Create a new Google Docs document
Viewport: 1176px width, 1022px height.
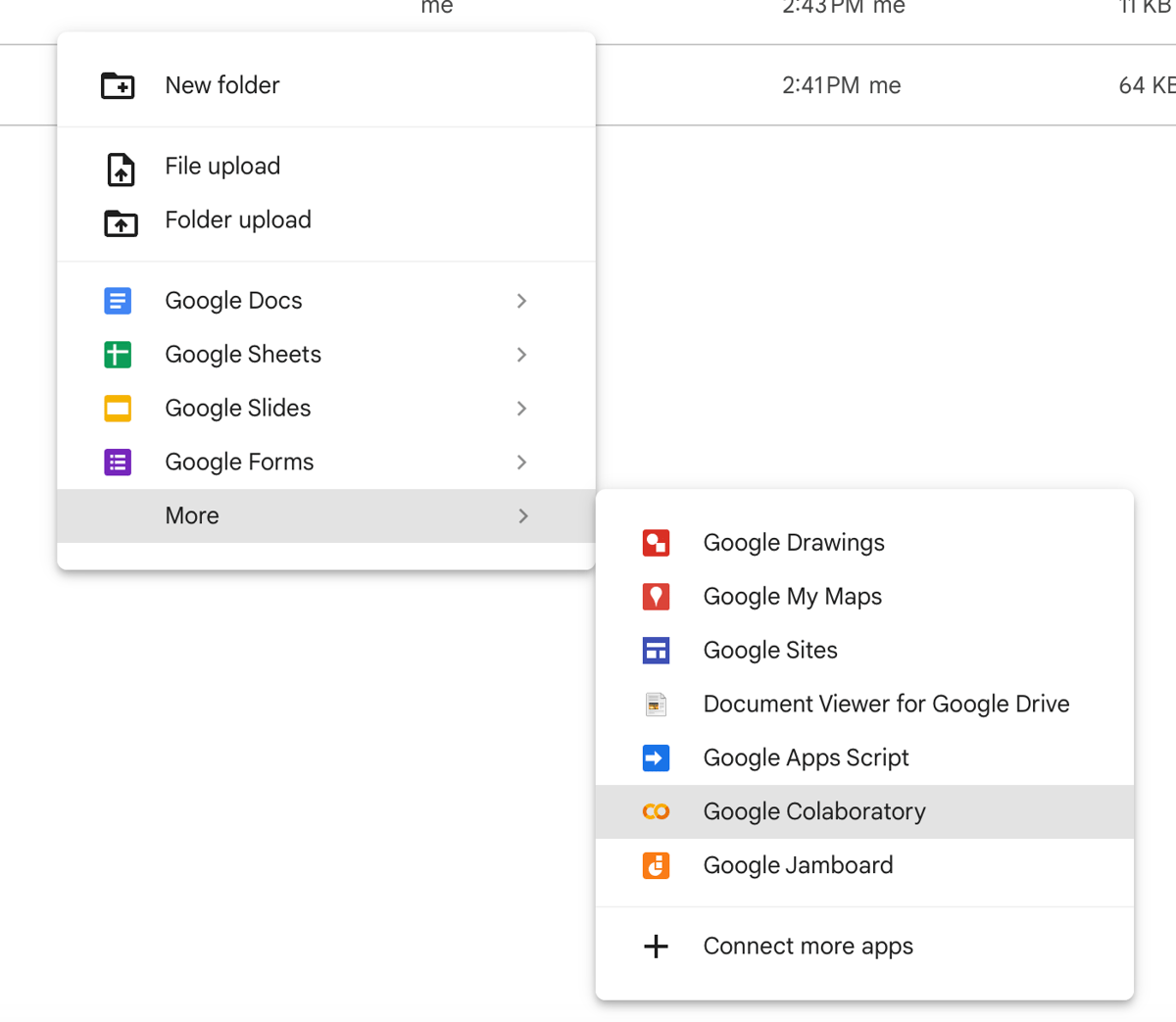point(326,301)
